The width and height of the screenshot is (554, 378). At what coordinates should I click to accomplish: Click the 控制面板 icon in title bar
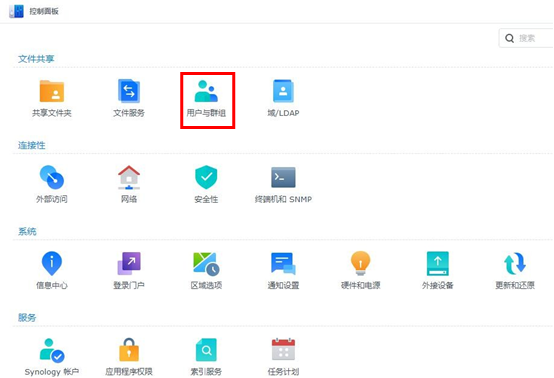pyautogui.click(x=16, y=11)
